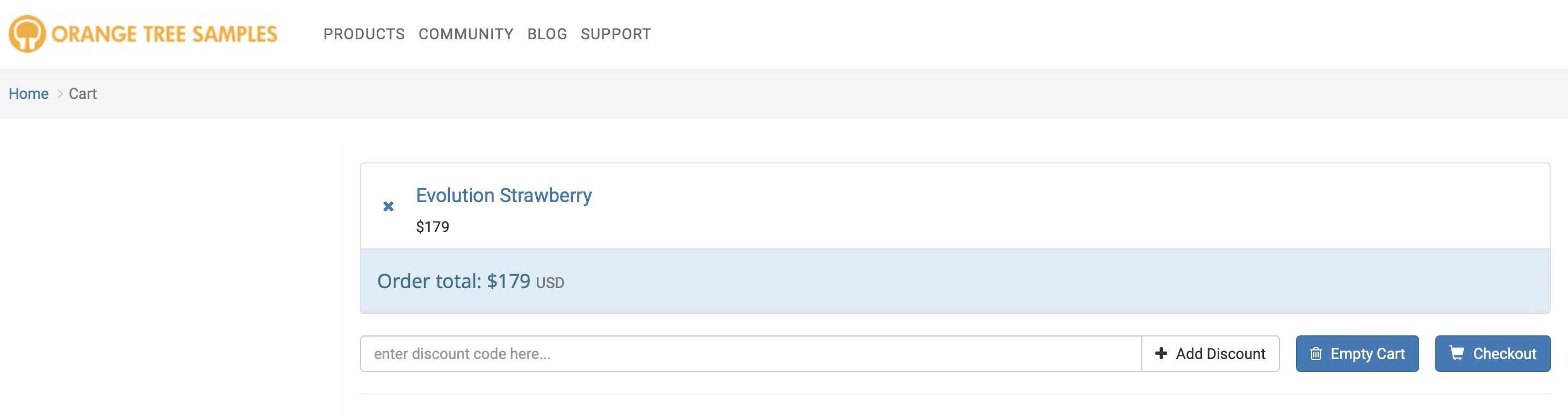Click the $179 item price
Screen dimensions: 1568x416
(x=432, y=227)
